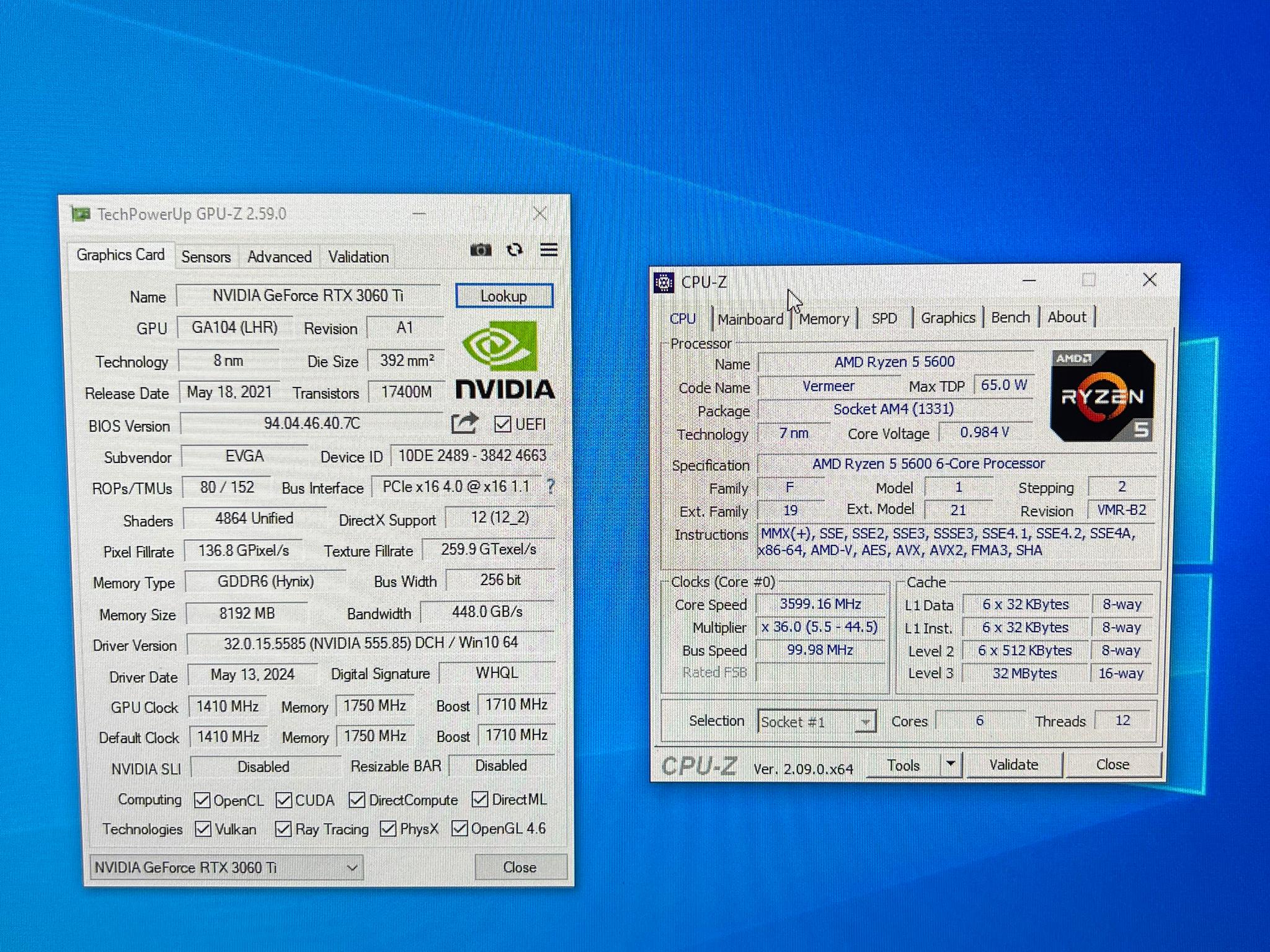The width and height of the screenshot is (1270, 952).
Task: Select the CPU tab in CPU-Z
Action: coord(683,319)
